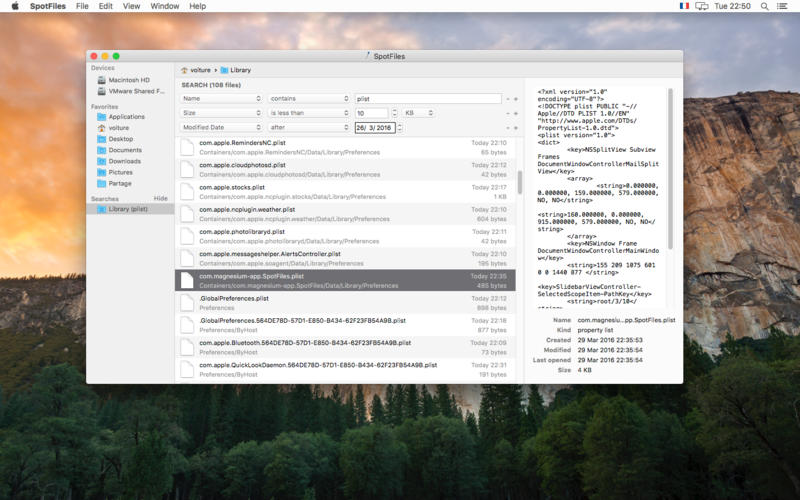Viewport: 800px width, 500px height.
Task: Click the date field 26/3/2016
Action: tap(375, 128)
